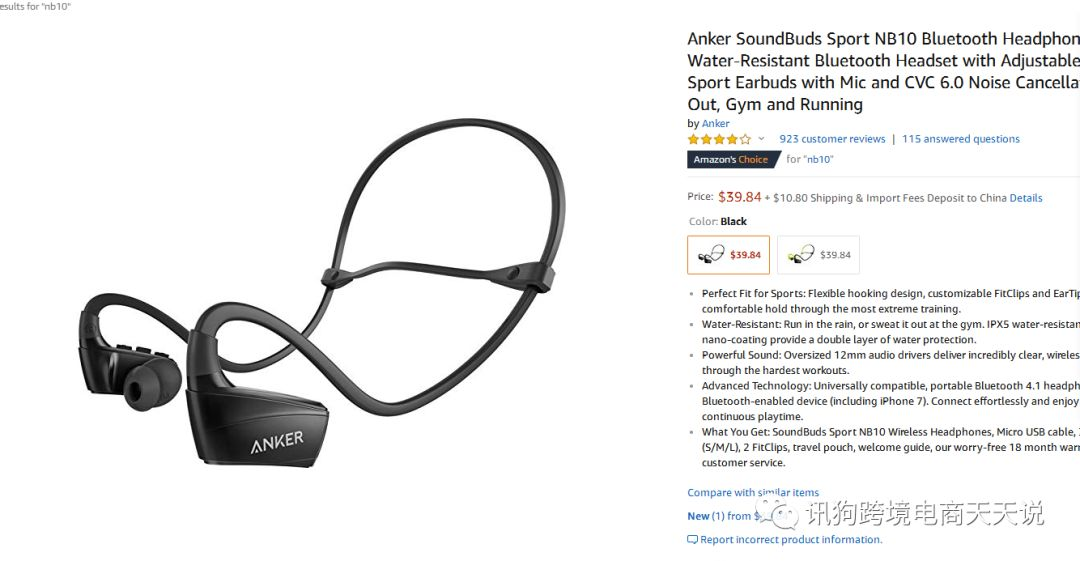The height and width of the screenshot is (561, 1080).
Task: Click the "nb10" keyword link beside badge
Action: click(818, 159)
